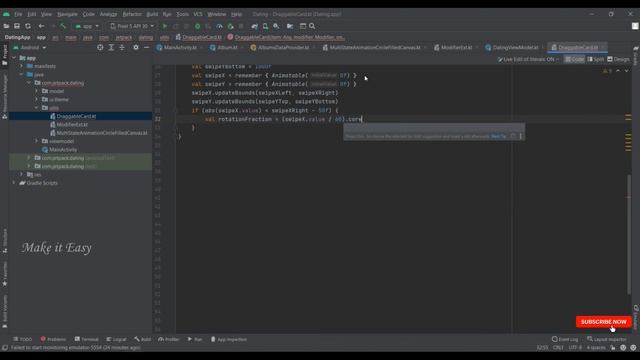Open the File menu
This screenshot has height=360, width=640.
(x=18, y=14)
